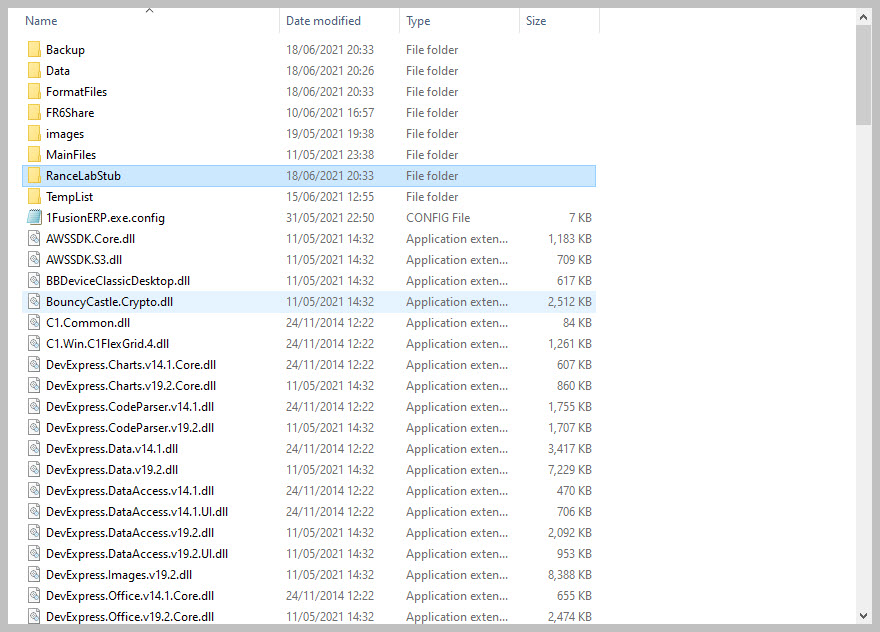Click the 1FusionERP.exe.config file icon
880x632 pixels.
point(34,217)
